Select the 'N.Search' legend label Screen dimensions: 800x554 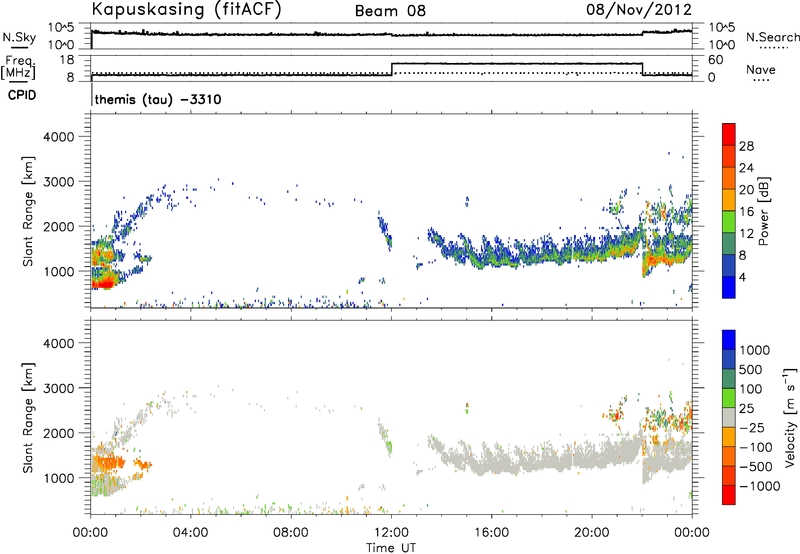[772, 37]
